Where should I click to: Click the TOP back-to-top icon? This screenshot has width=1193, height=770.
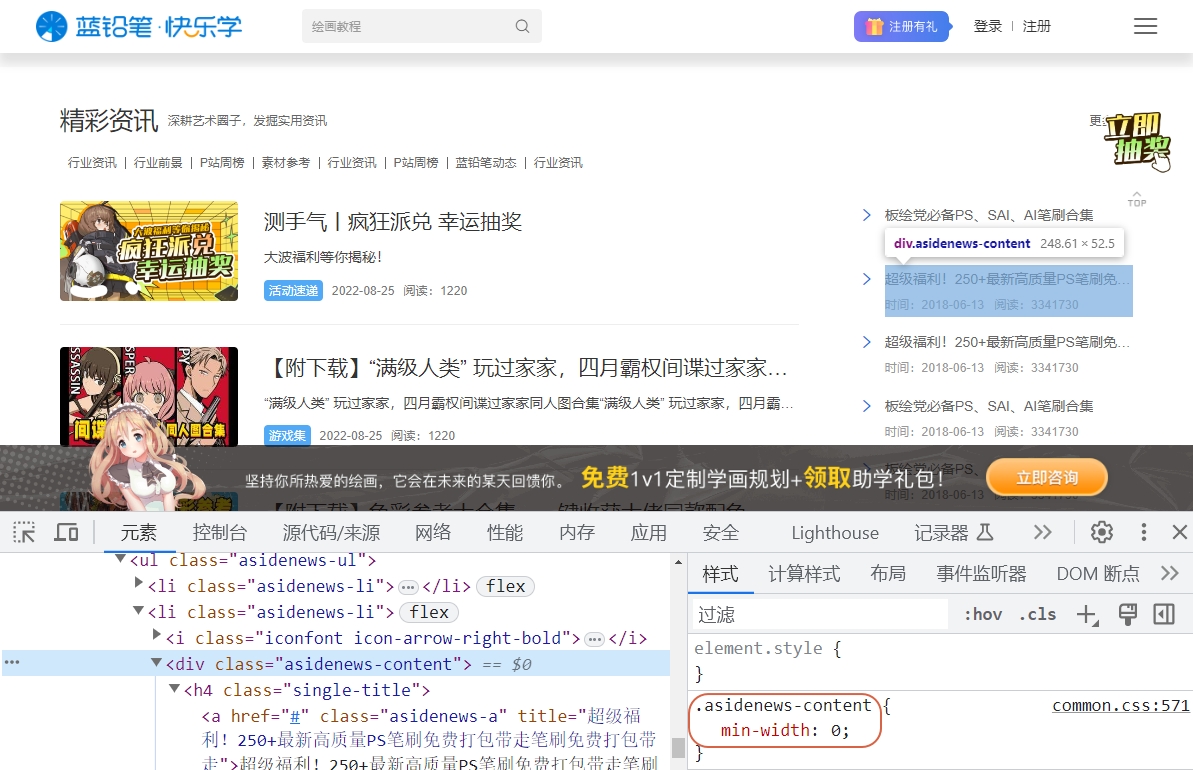[1137, 199]
